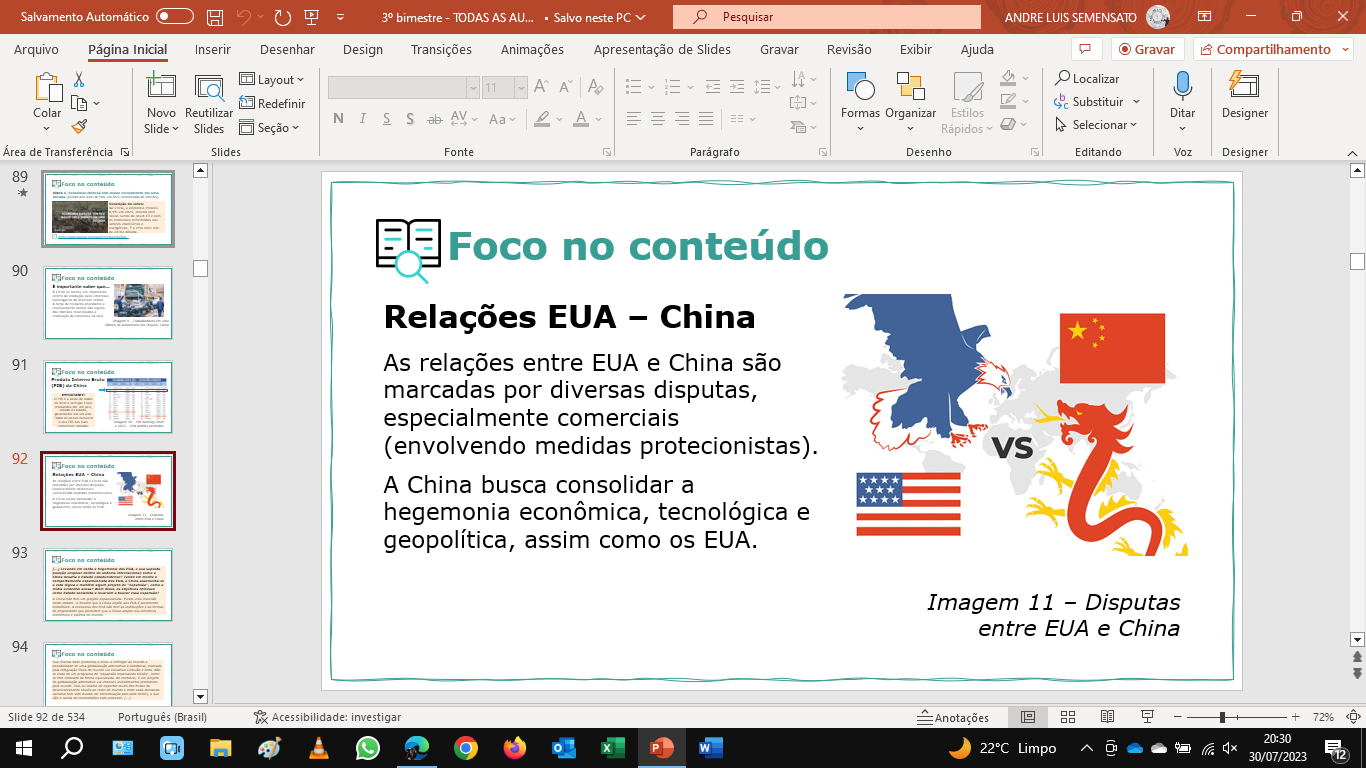Open Substituir dropdown arrow
The width and height of the screenshot is (1366, 768).
[x=1137, y=102]
